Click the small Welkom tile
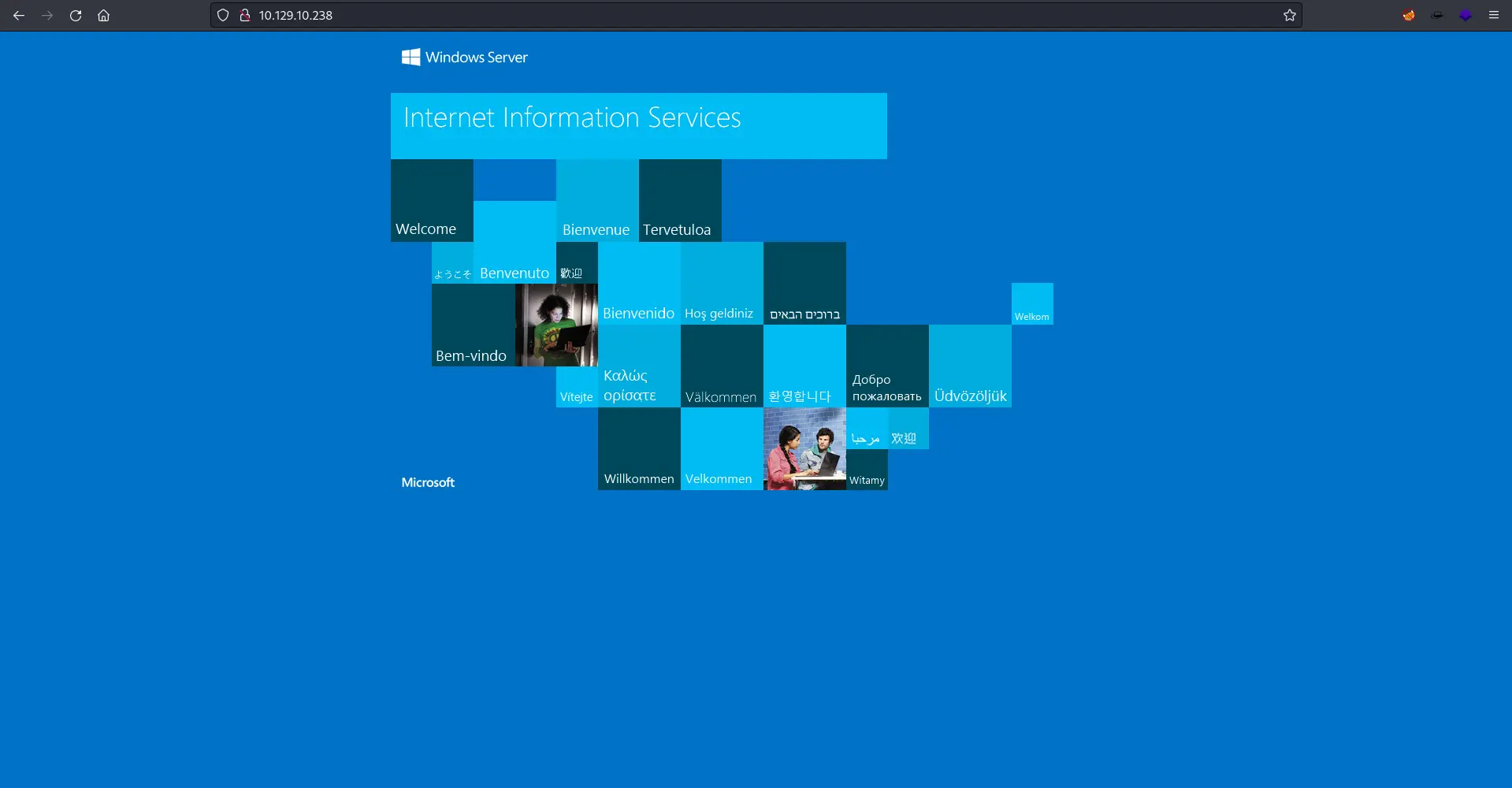Image resolution: width=1512 pixels, height=788 pixels. pos(1032,304)
